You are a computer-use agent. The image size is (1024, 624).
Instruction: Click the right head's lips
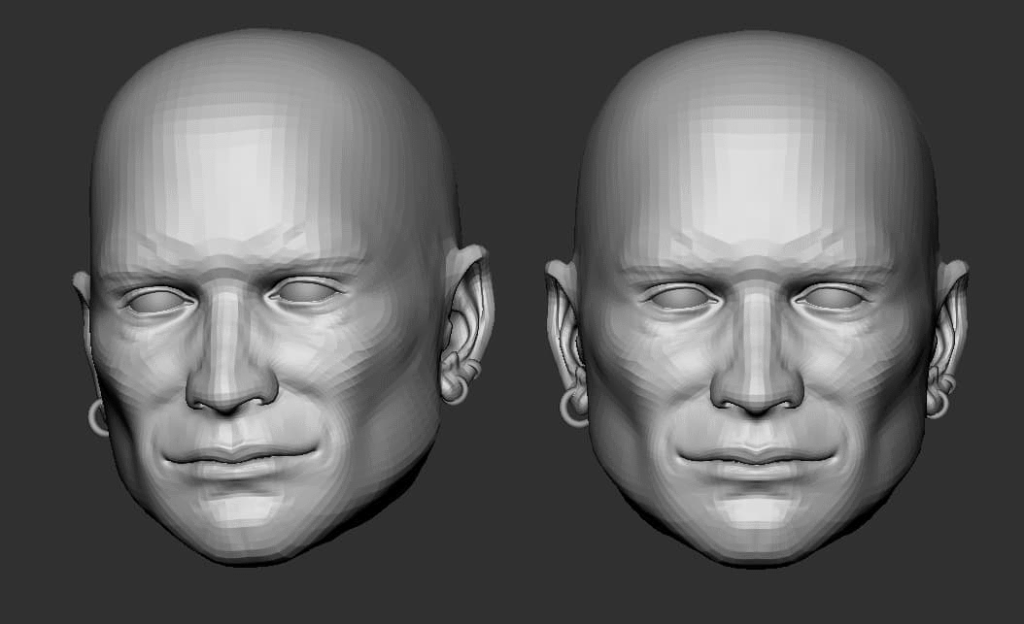(757, 458)
